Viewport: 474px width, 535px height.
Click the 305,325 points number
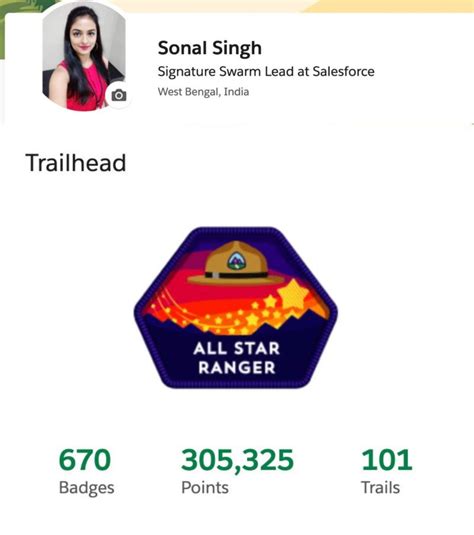click(x=237, y=460)
